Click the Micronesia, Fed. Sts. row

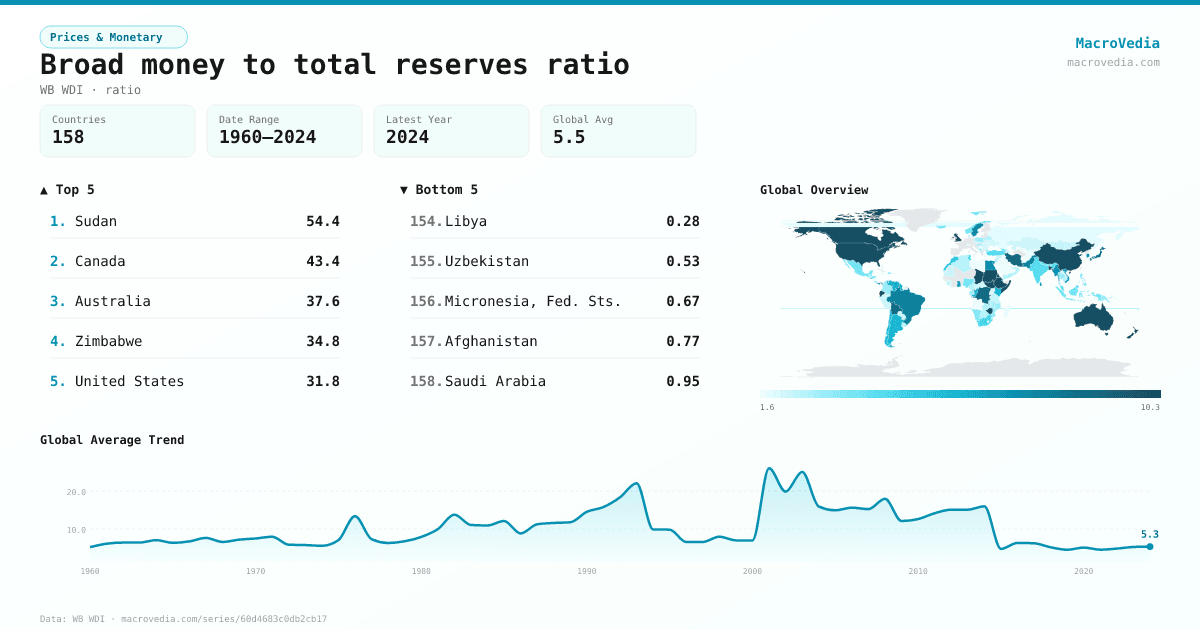pos(554,301)
